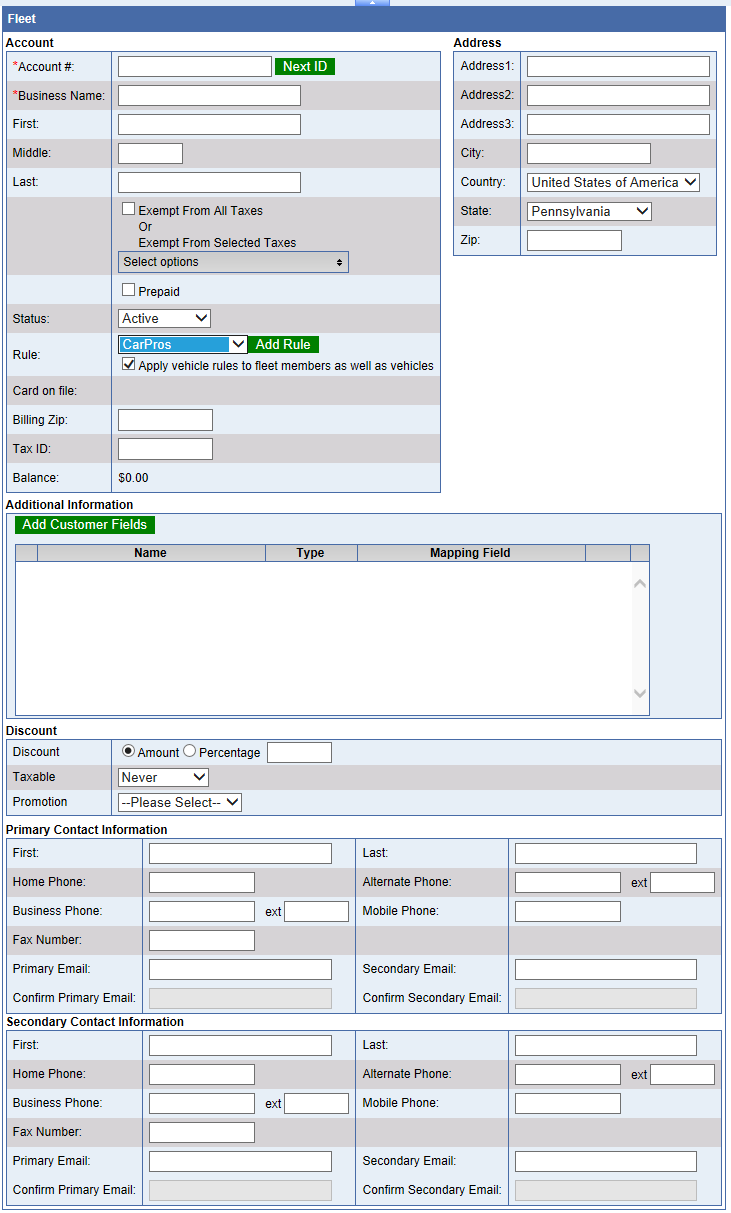The width and height of the screenshot is (731, 1213).
Task: Enable Exempt From All Taxes checkbox
Action: [128, 210]
